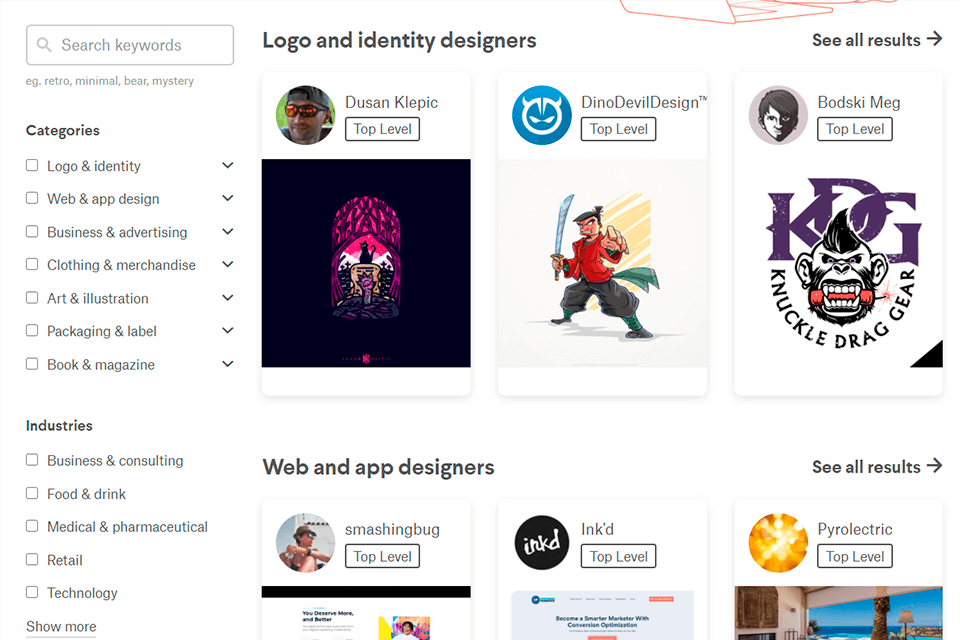Open DinoDevilDesign's samurai illustration
960x640 pixels.
(602, 263)
